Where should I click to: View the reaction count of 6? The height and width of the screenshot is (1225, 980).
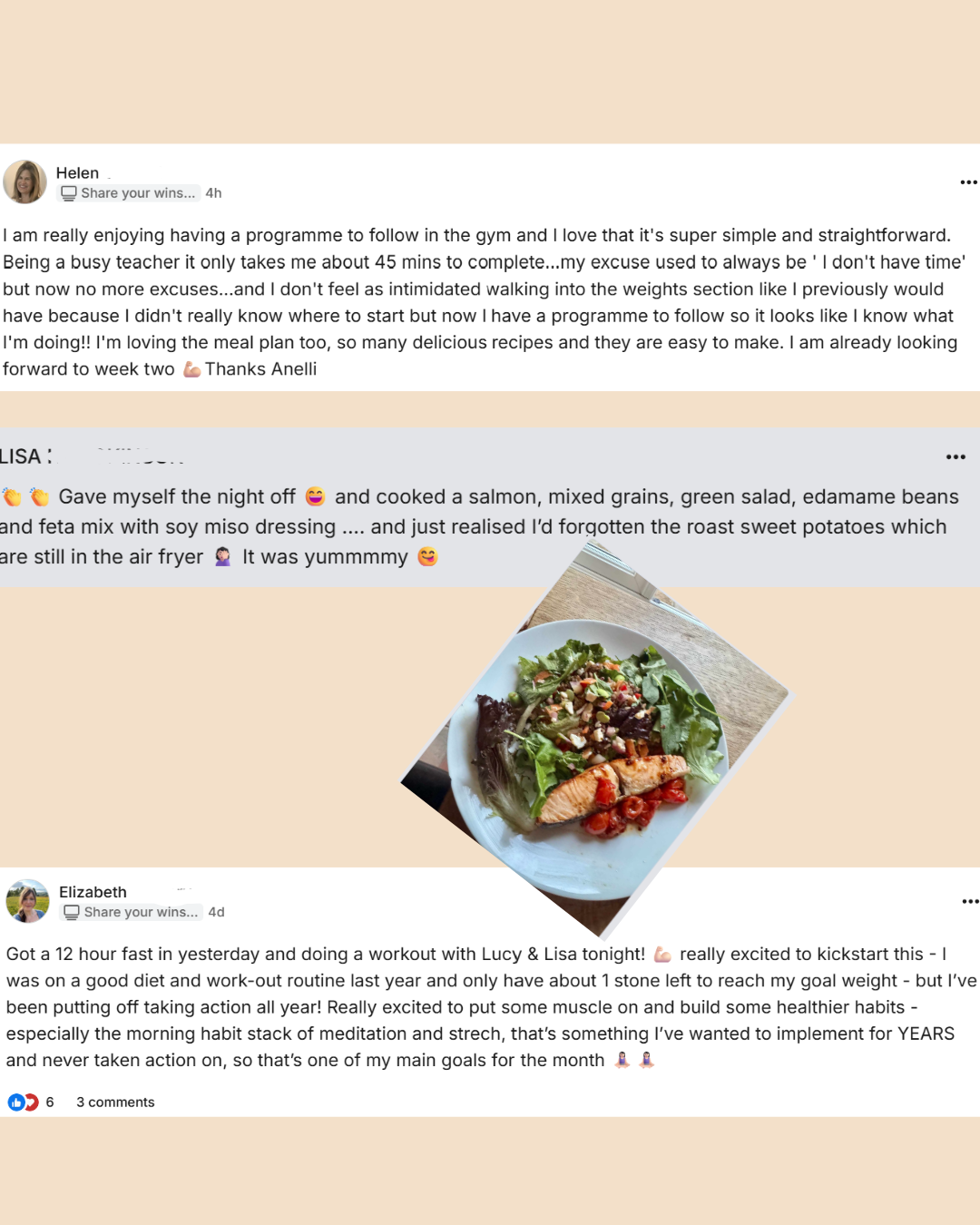pyautogui.click(x=50, y=1102)
